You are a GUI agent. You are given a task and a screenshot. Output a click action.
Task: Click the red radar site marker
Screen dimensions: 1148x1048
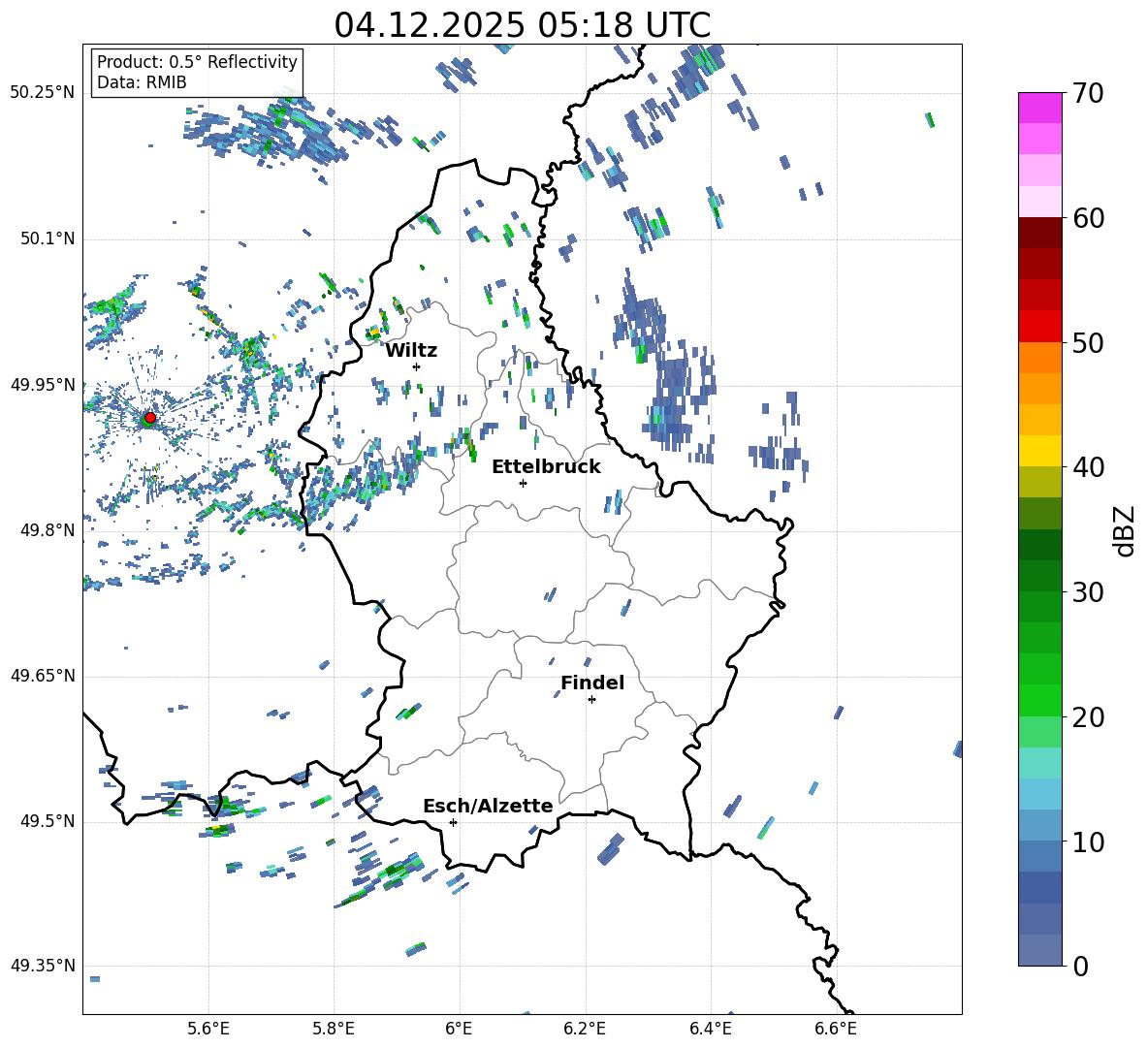[x=149, y=418]
